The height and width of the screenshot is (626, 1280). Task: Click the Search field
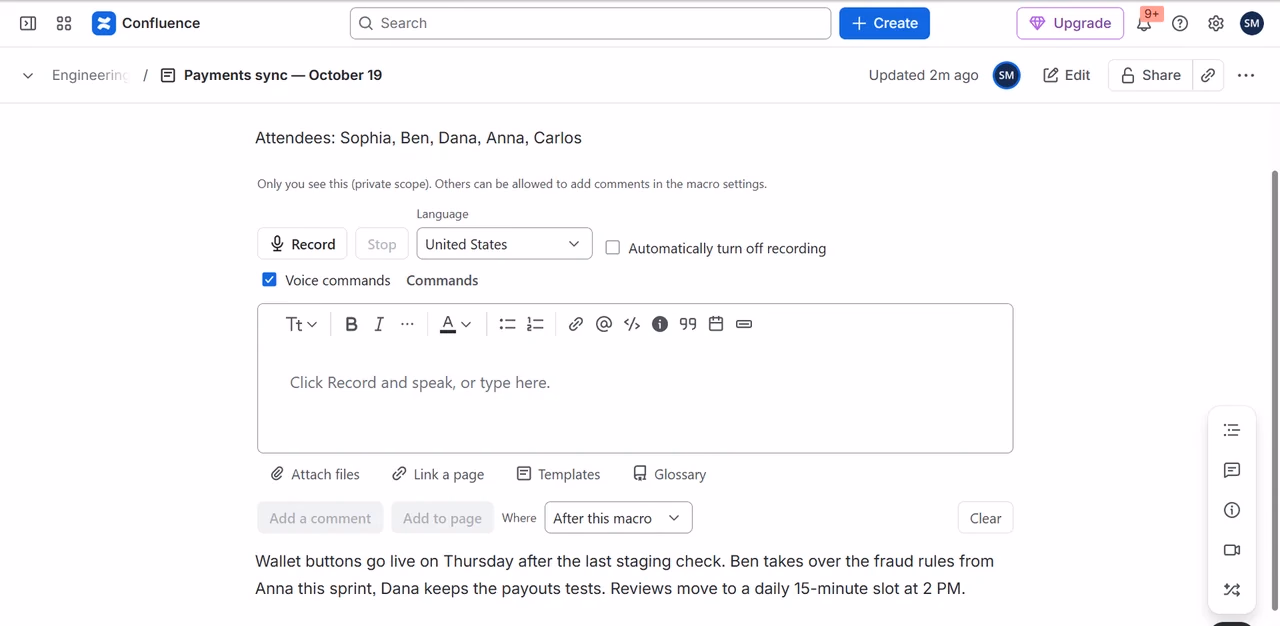click(590, 23)
